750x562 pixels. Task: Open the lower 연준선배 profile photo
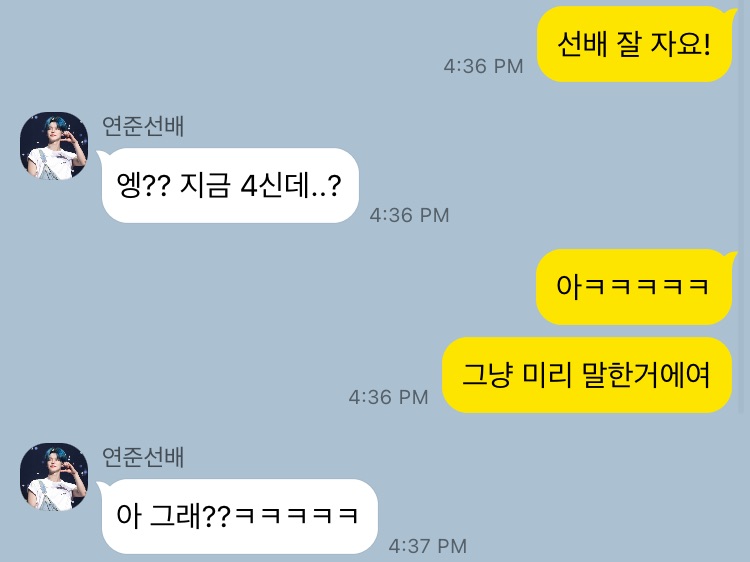click(54, 477)
